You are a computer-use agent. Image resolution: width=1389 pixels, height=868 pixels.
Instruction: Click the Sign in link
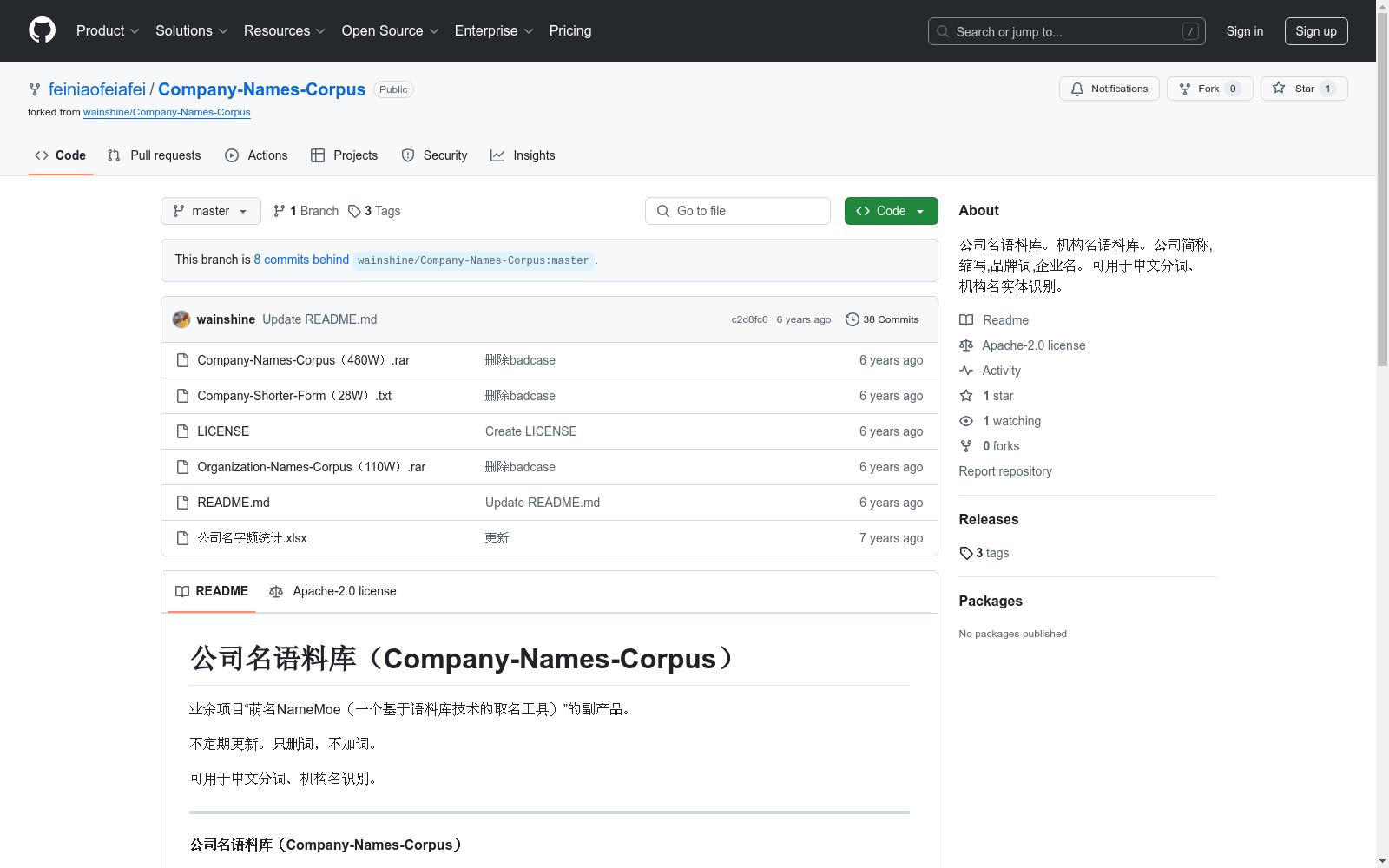pos(1244,31)
